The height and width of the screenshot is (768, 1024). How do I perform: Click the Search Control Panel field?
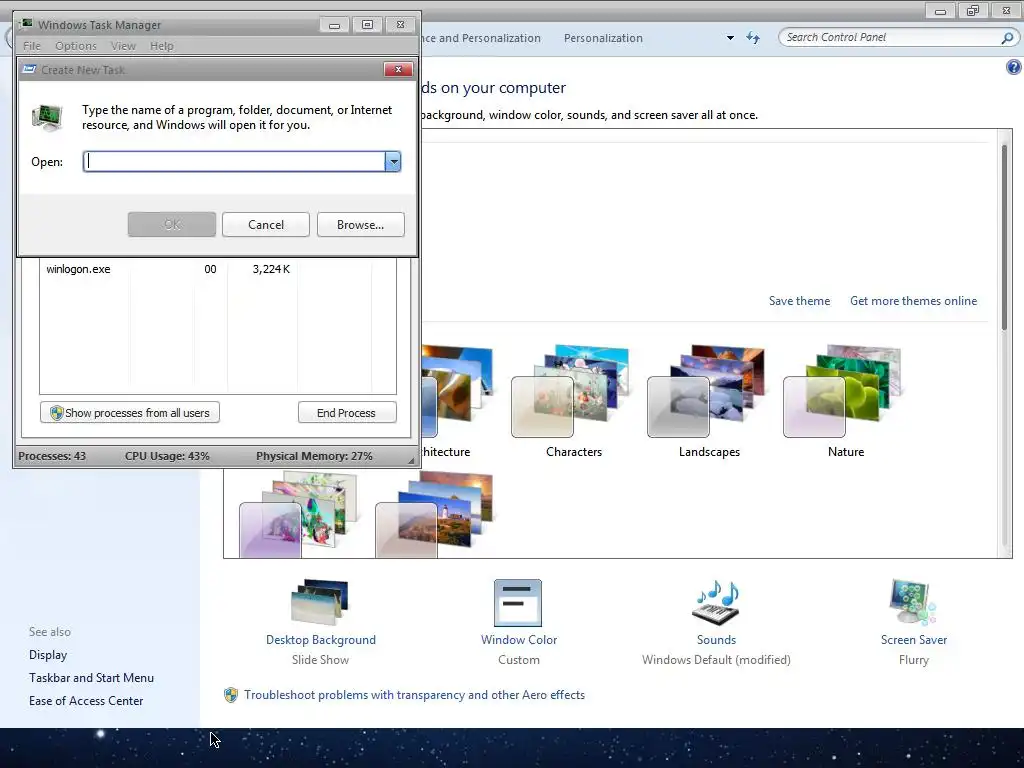pos(891,37)
